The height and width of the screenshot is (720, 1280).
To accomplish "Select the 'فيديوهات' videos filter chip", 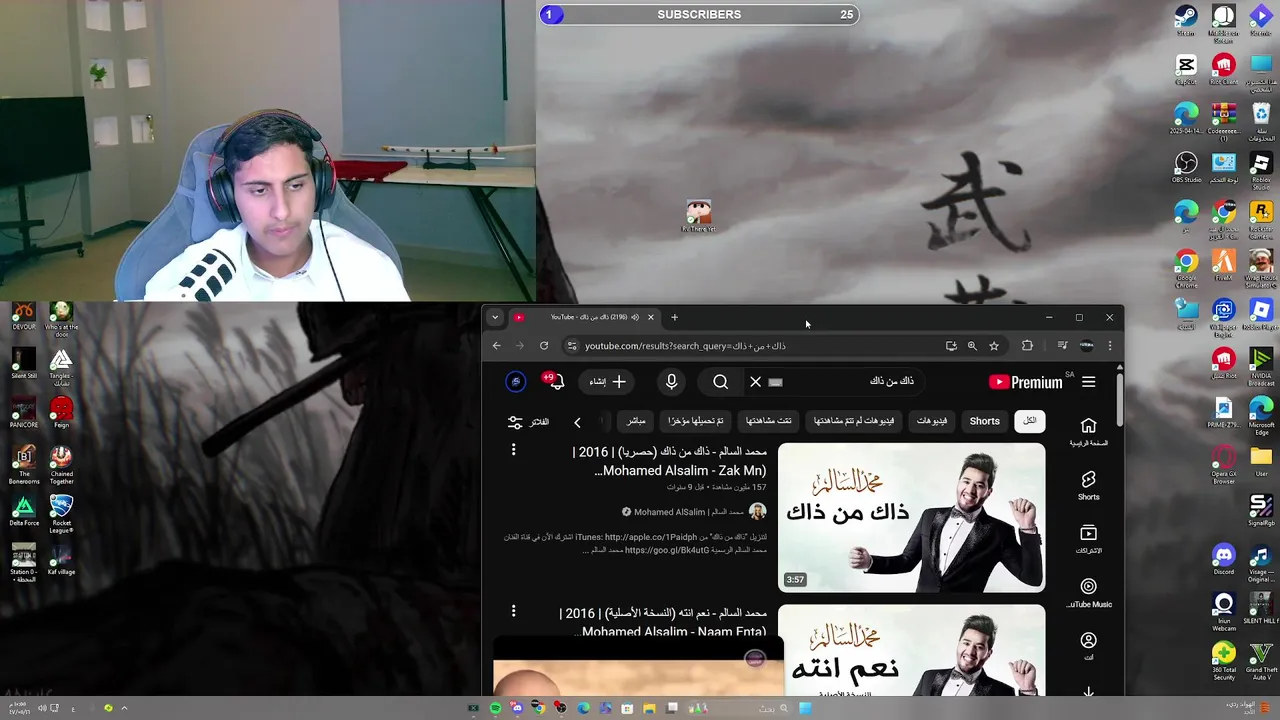I will click(932, 421).
